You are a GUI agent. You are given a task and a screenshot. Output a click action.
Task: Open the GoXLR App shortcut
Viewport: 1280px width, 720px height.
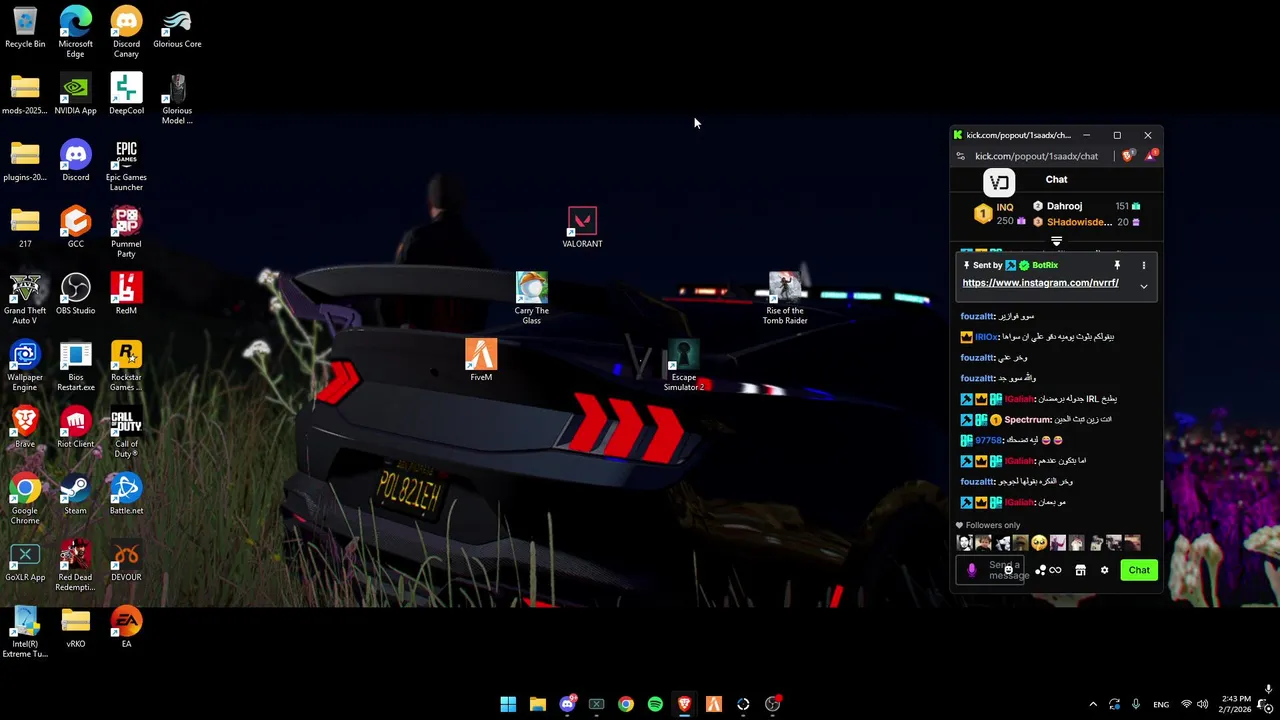[25, 560]
